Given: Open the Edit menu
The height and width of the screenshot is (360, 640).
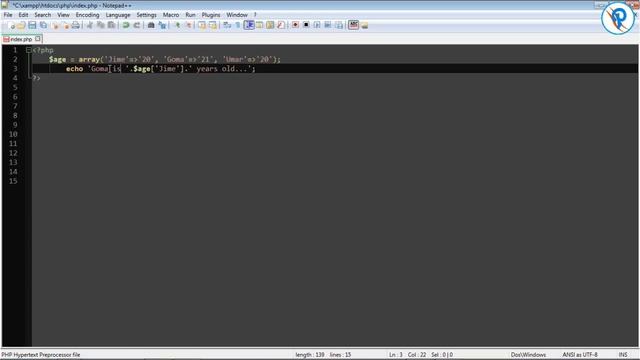Looking at the screenshot, I should click(x=23, y=15).
